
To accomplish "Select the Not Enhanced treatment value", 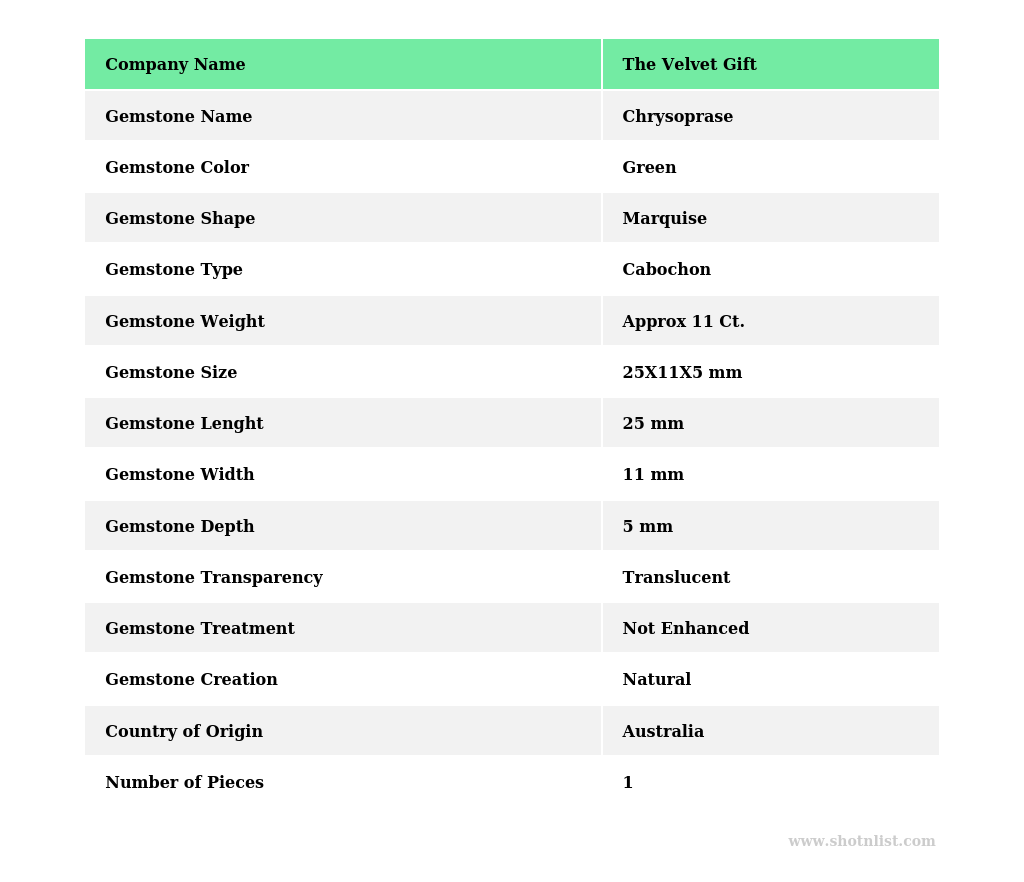I will coord(685,629).
